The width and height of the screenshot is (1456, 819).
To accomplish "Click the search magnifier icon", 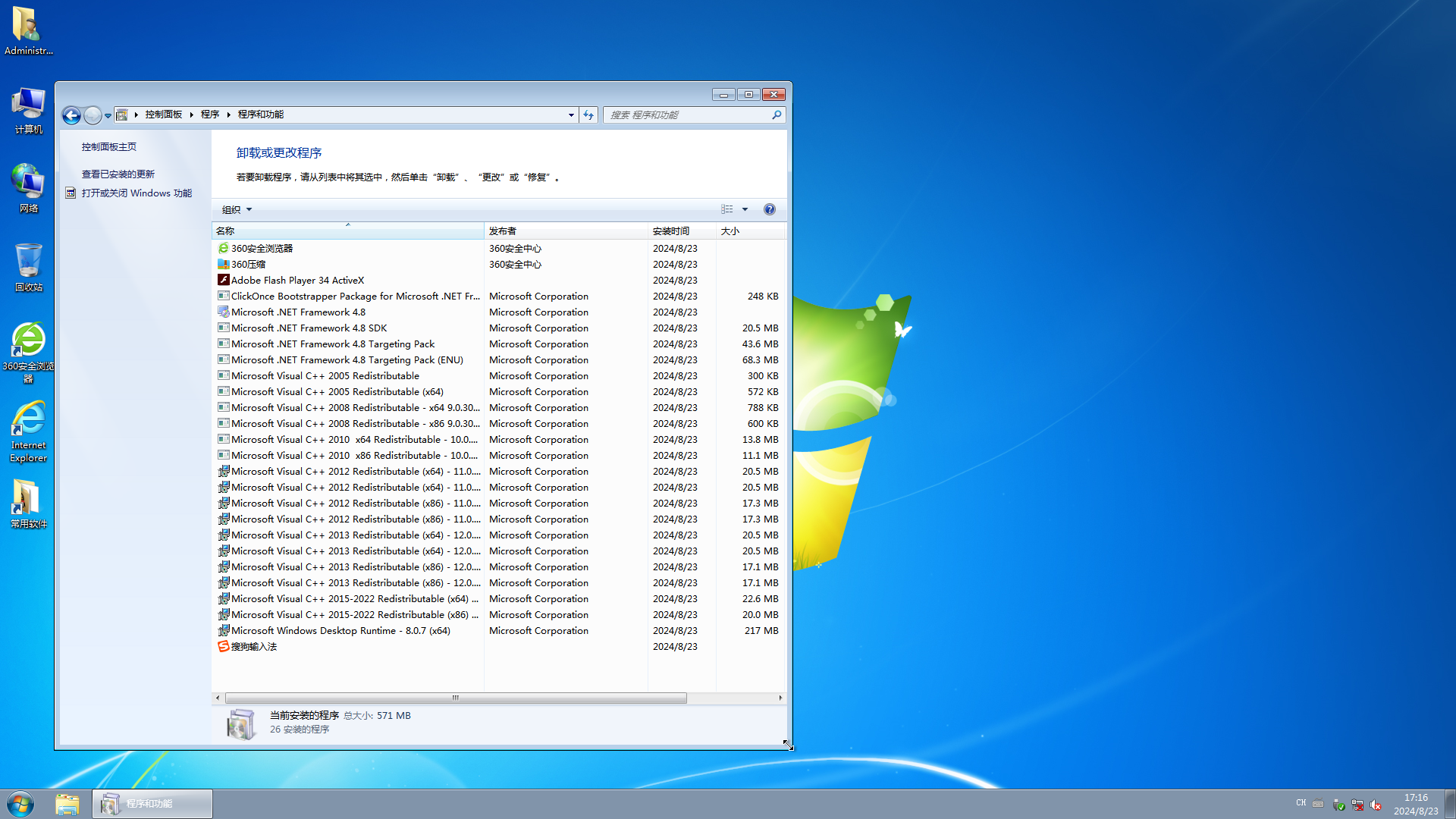I will click(777, 115).
